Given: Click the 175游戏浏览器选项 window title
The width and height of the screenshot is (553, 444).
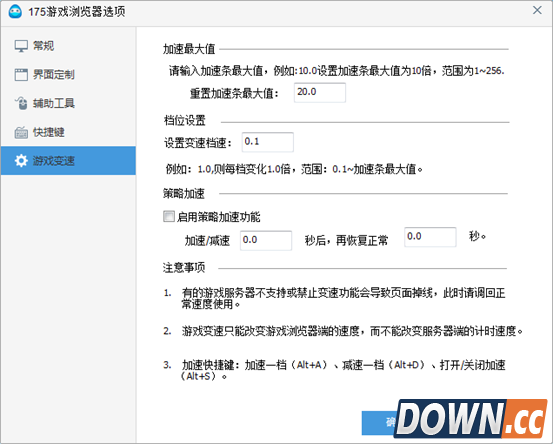Looking at the screenshot, I should tap(77, 12).
